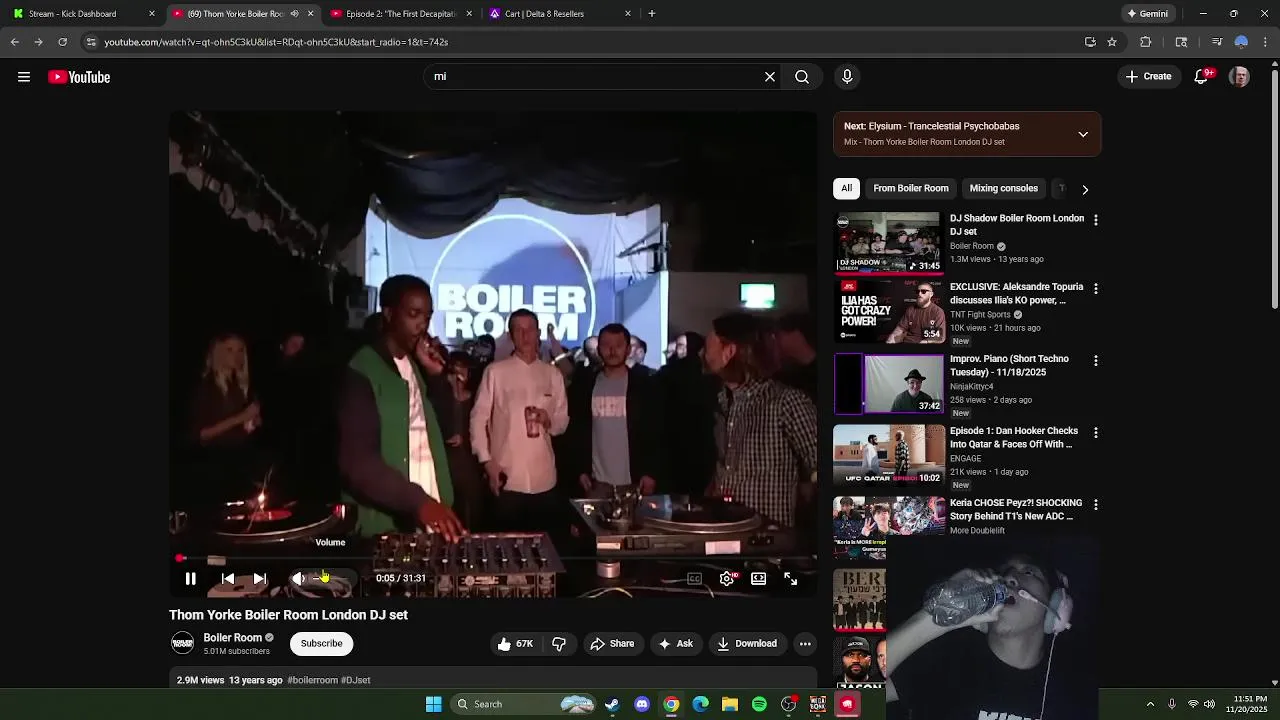This screenshot has height=720, width=1280.
Task: Open the YouTube guide hamburger menu
Action: click(x=24, y=77)
